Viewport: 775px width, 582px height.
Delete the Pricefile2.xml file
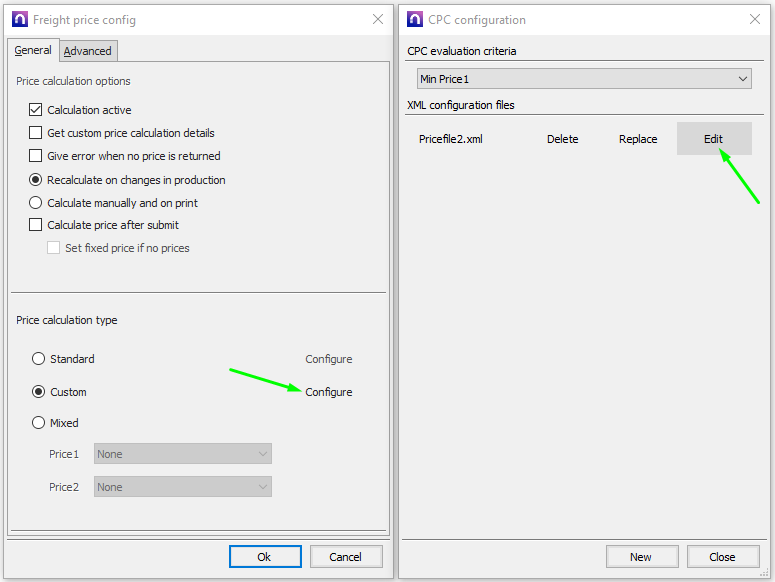tap(562, 139)
